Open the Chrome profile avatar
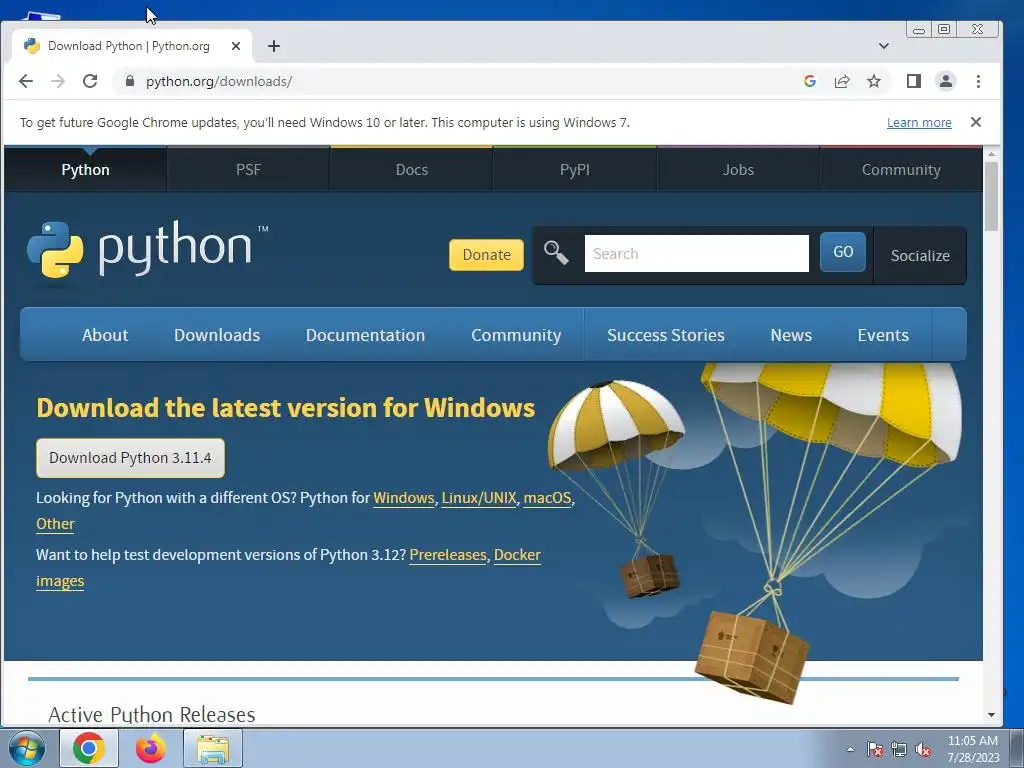Screen dimensions: 1024x768 click(946, 81)
